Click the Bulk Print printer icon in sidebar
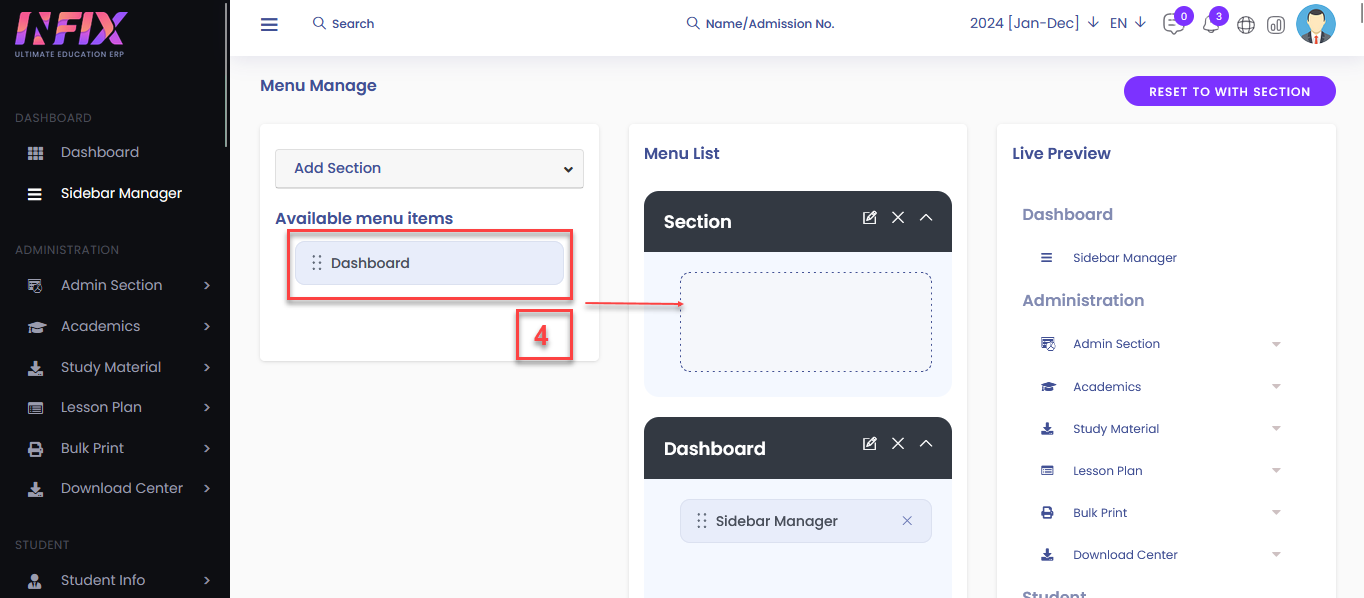The image size is (1364, 598). (36, 449)
